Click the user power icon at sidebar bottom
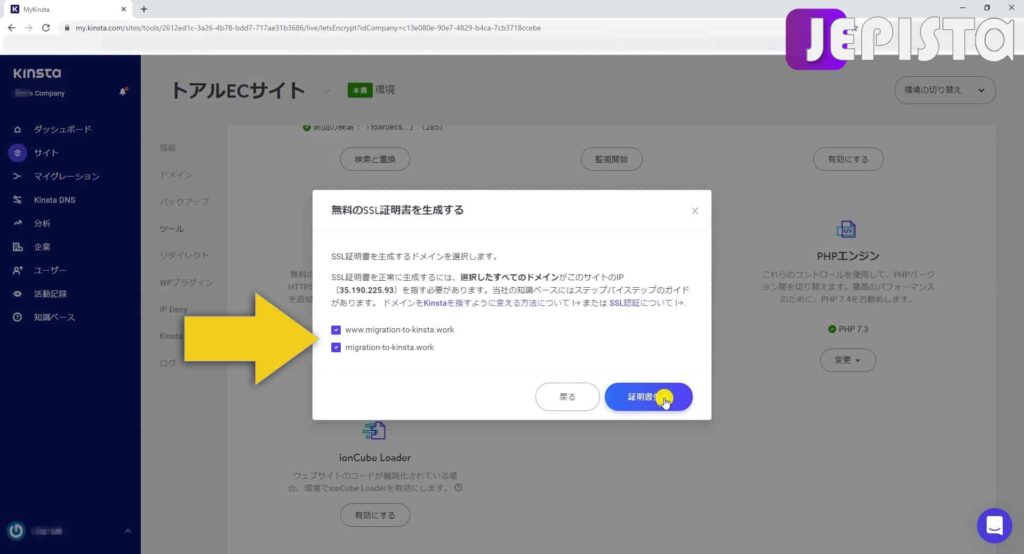Screen dimensions: 1024x554 click(16, 530)
